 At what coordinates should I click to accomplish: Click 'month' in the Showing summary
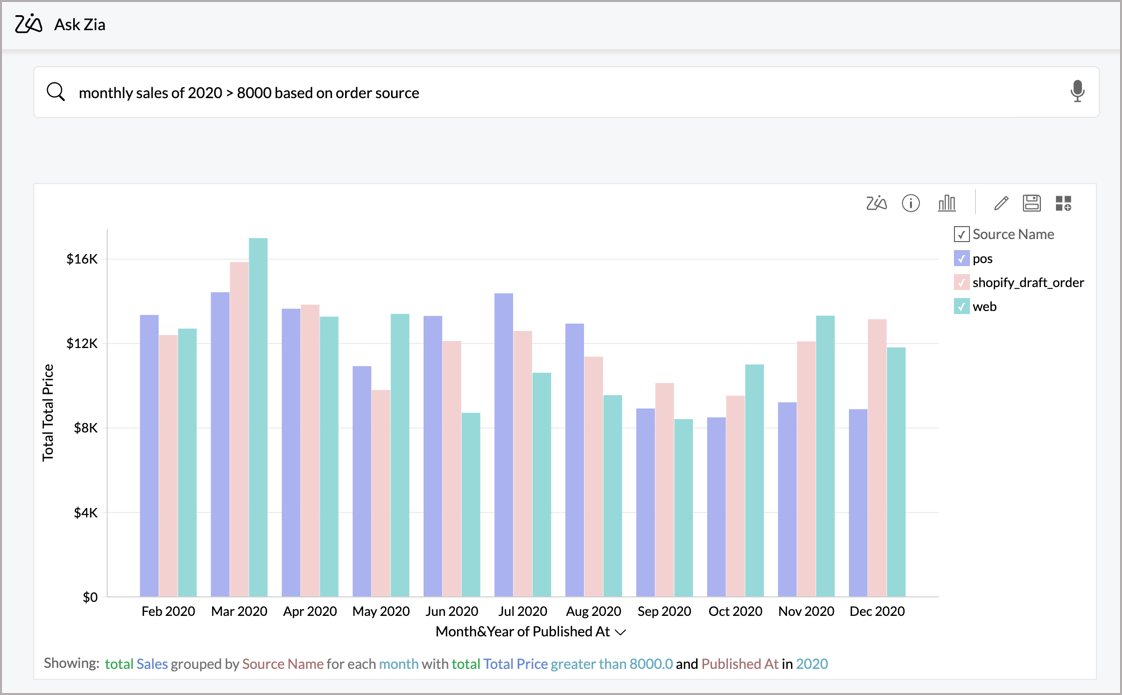point(398,663)
